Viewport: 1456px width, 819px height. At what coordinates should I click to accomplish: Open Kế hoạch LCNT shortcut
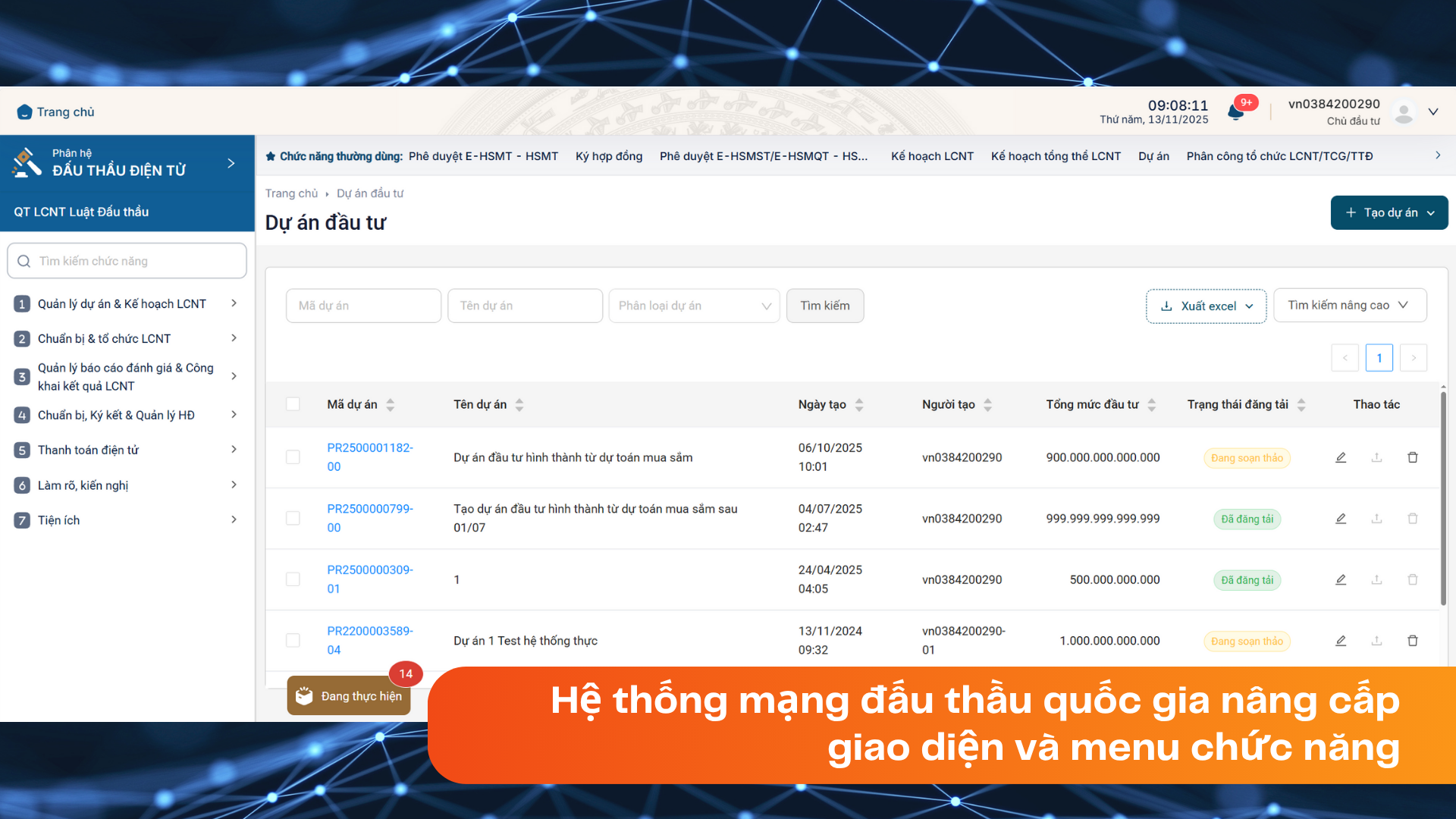tap(932, 156)
